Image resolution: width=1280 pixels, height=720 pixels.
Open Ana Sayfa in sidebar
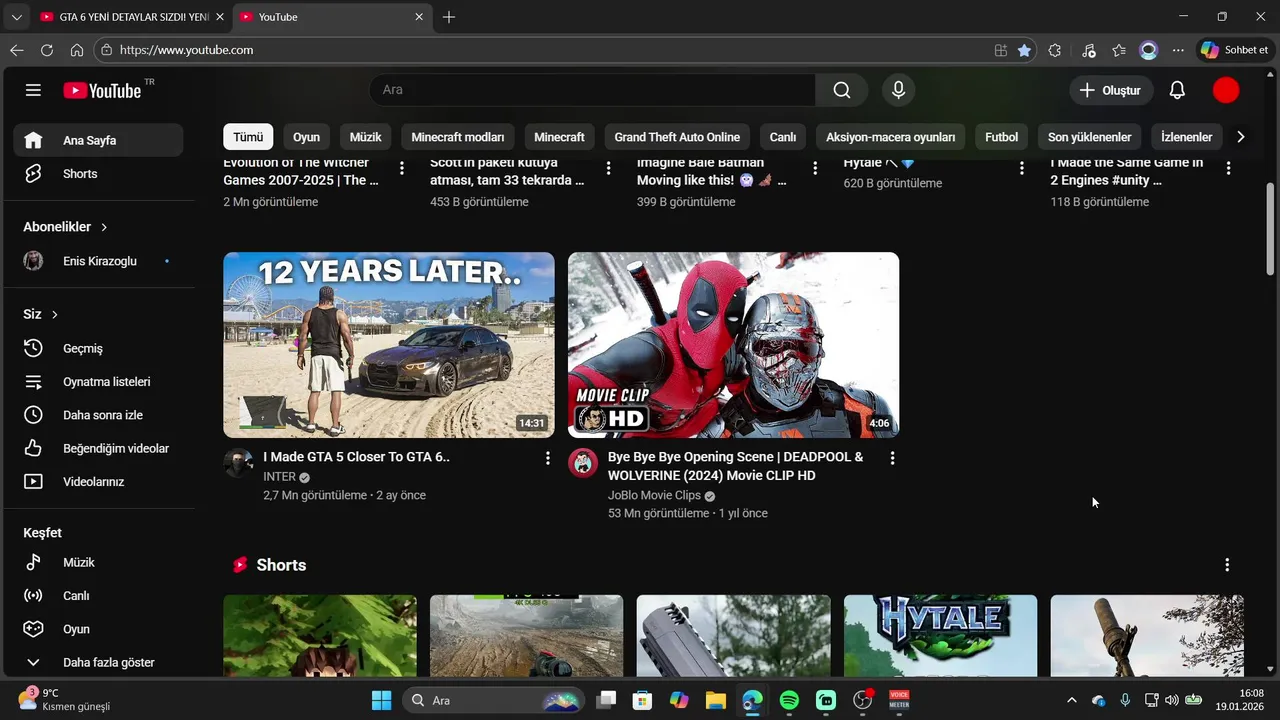(x=98, y=140)
